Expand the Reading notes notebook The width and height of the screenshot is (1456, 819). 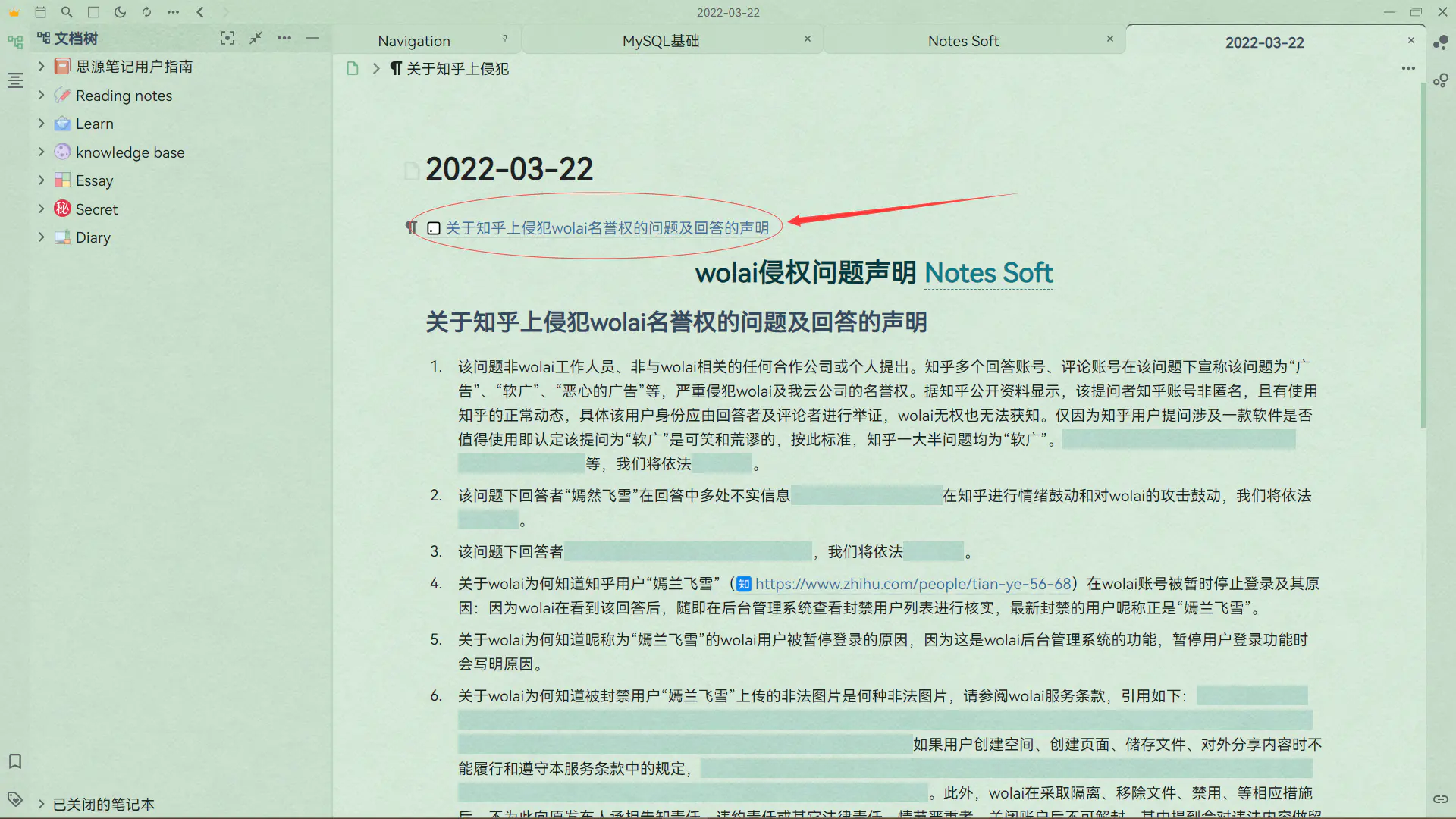click(x=42, y=96)
